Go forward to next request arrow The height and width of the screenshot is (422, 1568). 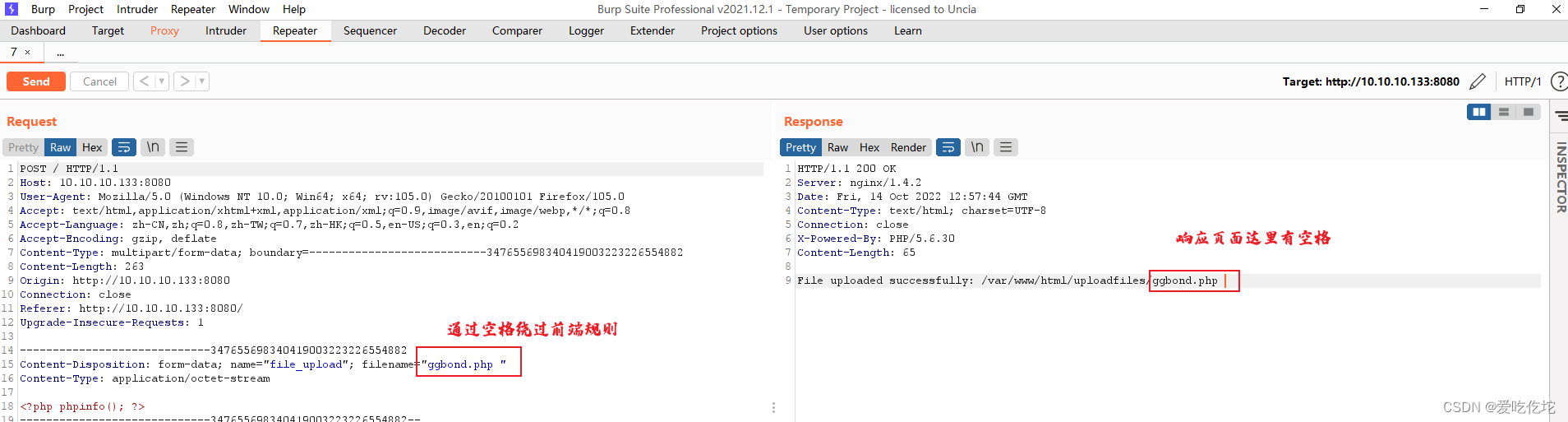(185, 81)
